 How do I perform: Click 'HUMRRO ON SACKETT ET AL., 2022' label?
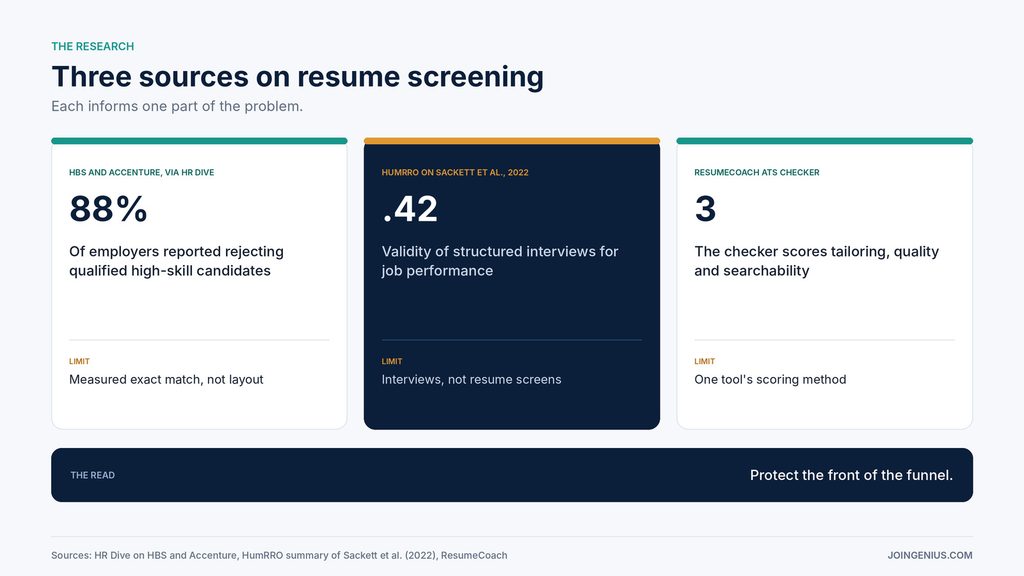(x=455, y=172)
